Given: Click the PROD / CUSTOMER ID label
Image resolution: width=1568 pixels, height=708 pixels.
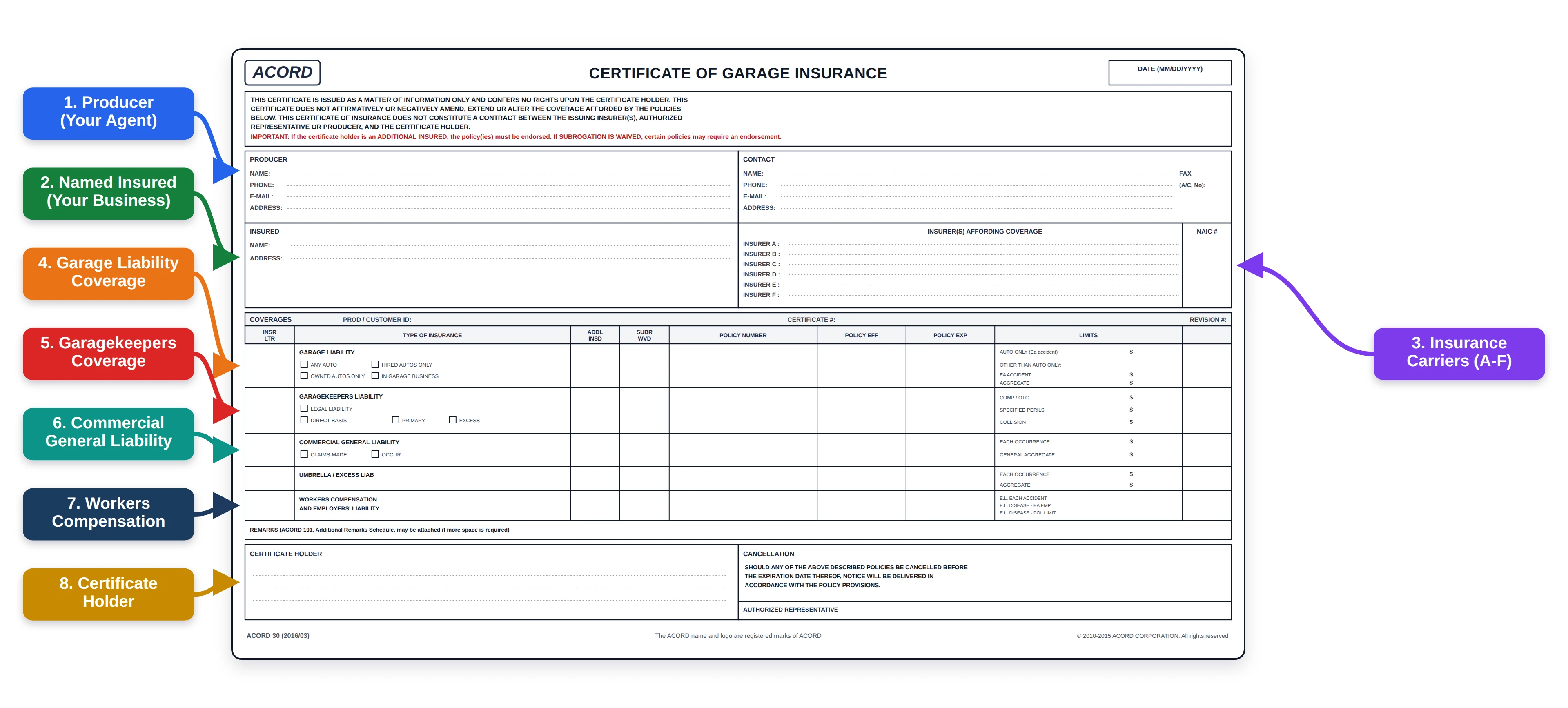Looking at the screenshot, I should point(377,320).
